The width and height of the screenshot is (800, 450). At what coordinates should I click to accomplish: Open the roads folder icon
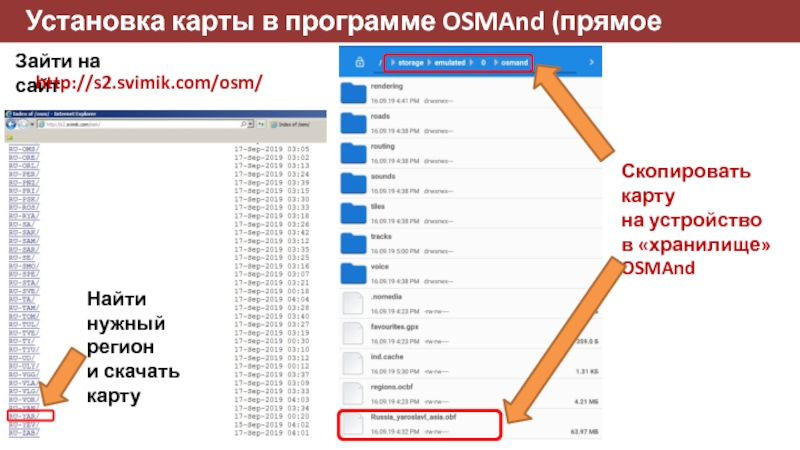[355, 123]
